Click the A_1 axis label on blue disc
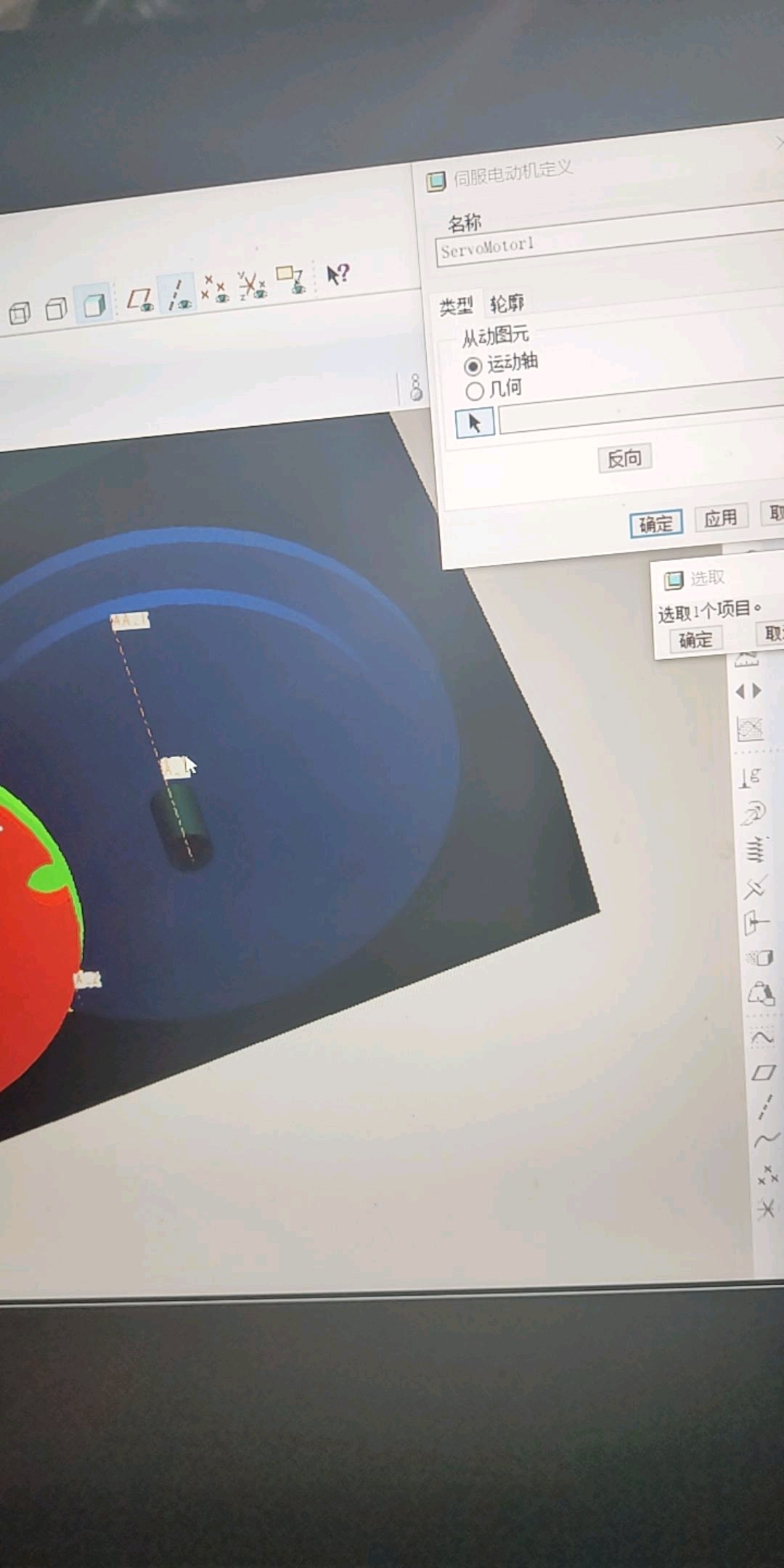The image size is (784, 1568). (130, 621)
